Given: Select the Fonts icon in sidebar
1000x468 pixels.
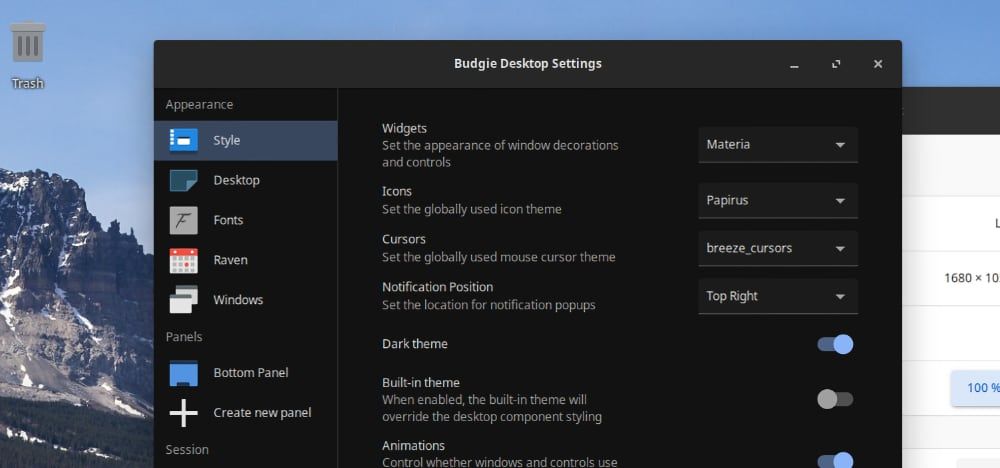Looking at the screenshot, I should [x=183, y=220].
